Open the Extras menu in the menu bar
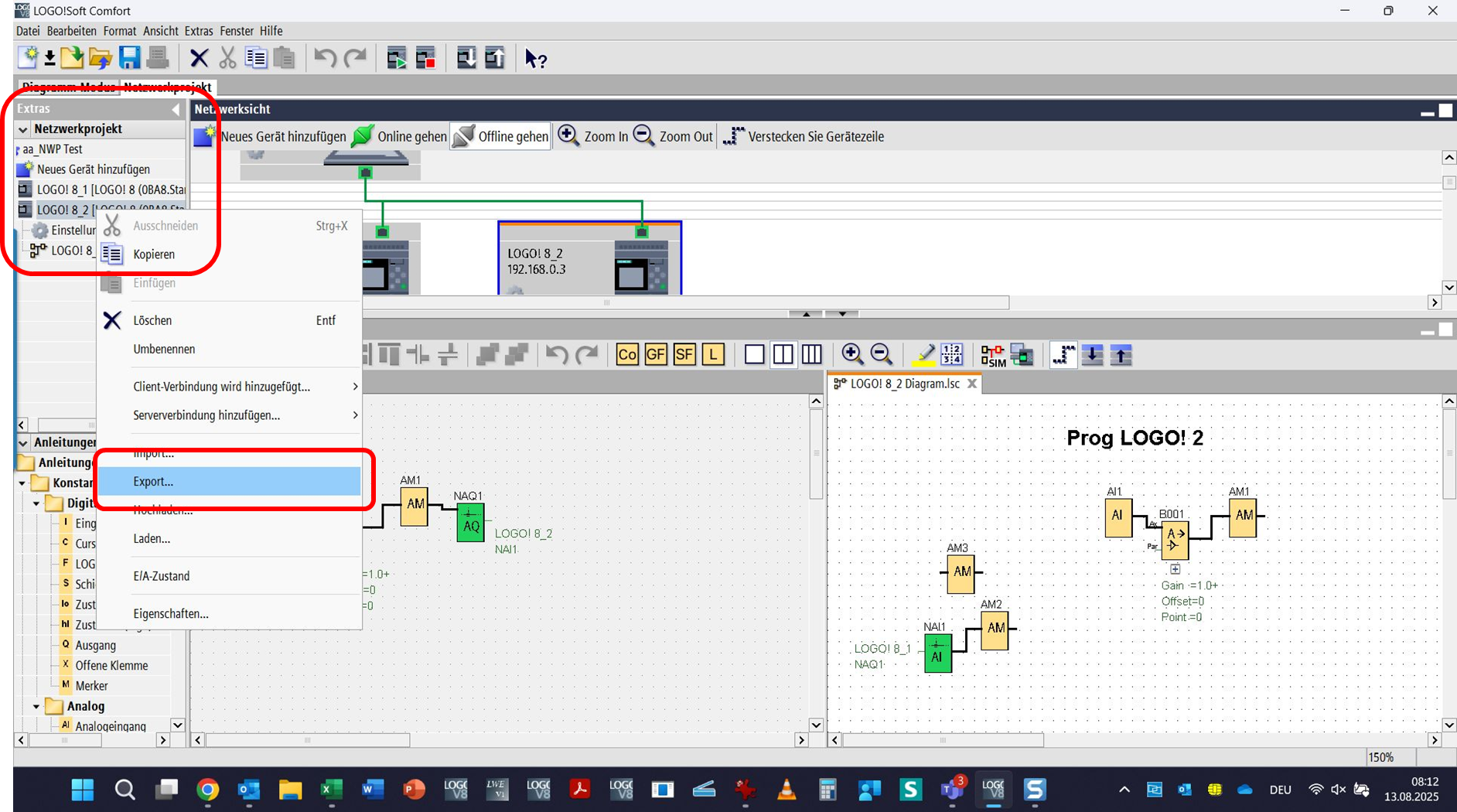Screen dimensions: 1457x812 pos(199,31)
